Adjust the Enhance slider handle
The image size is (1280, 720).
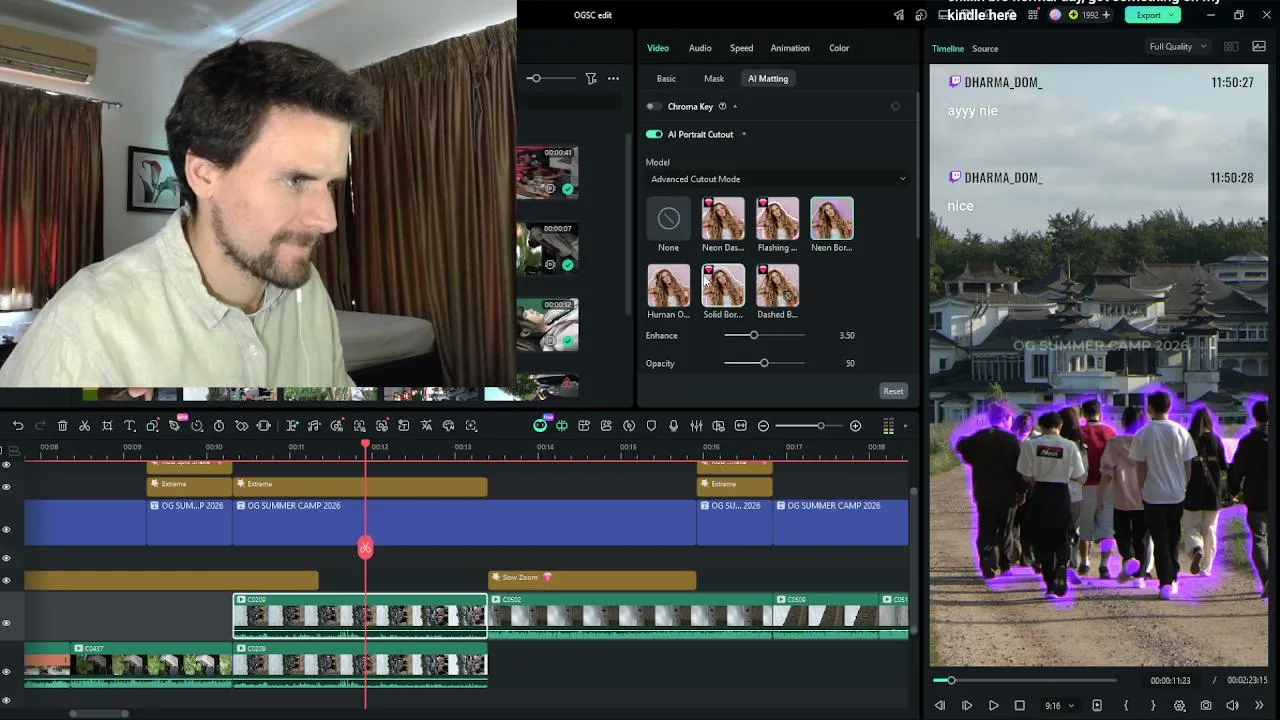tap(754, 335)
